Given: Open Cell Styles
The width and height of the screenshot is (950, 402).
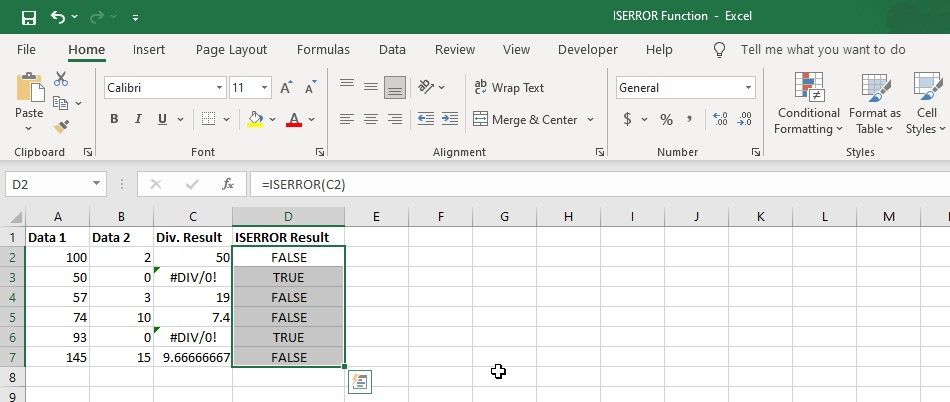Looking at the screenshot, I should pos(926,103).
